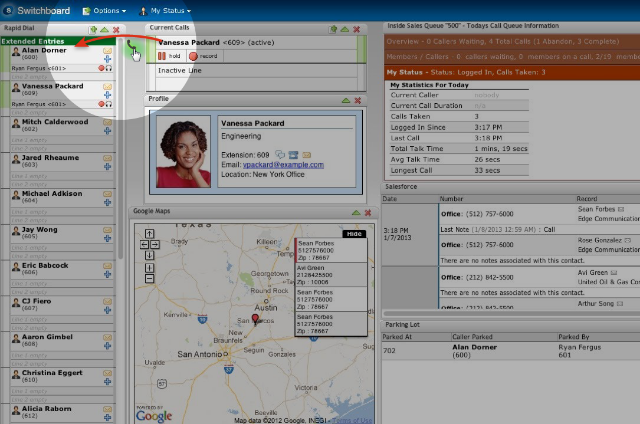This screenshot has height=424, width=640.
Task: Close the Google Maps panel
Action: point(368,213)
